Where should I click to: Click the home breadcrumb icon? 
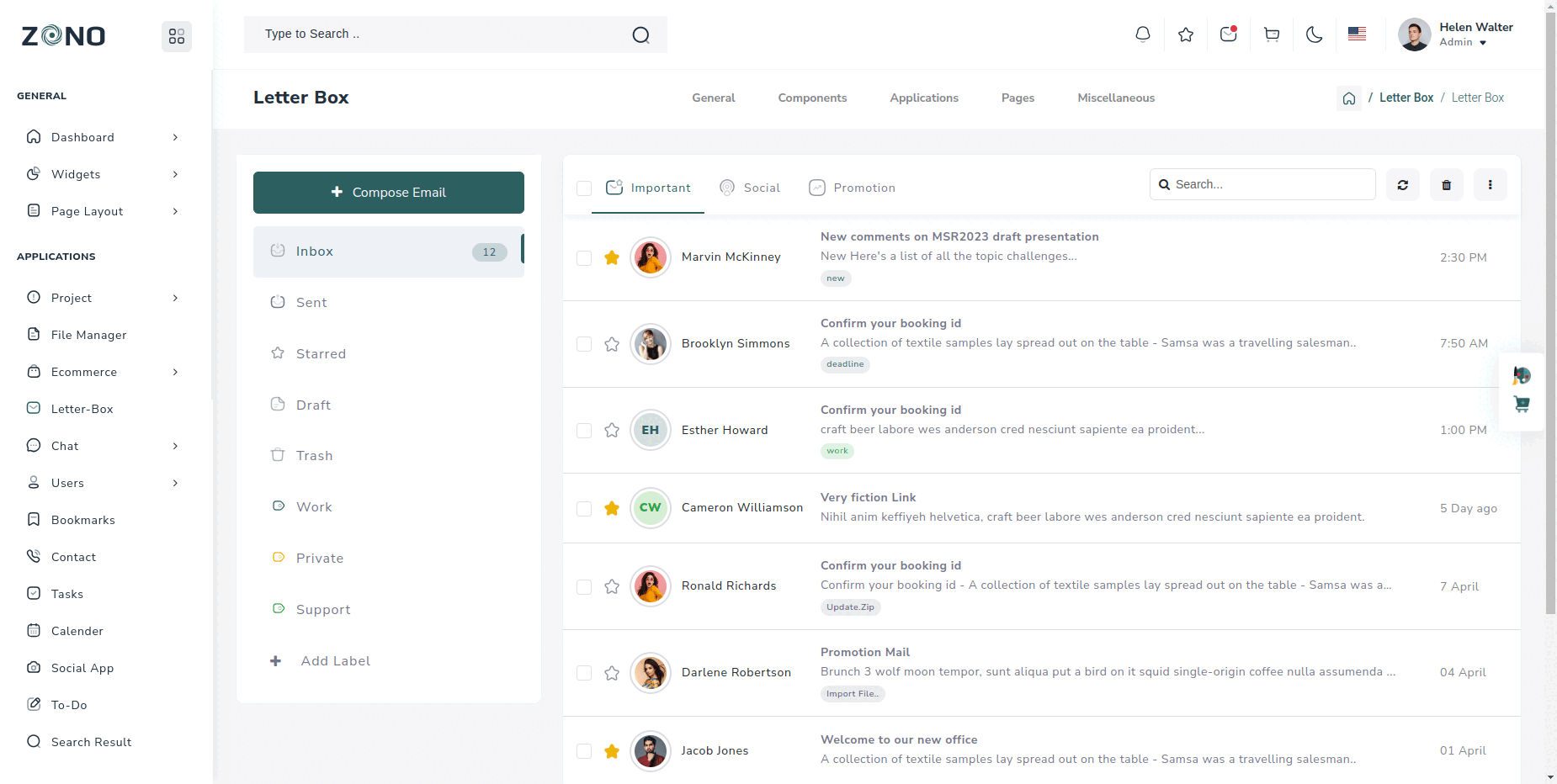(1348, 98)
